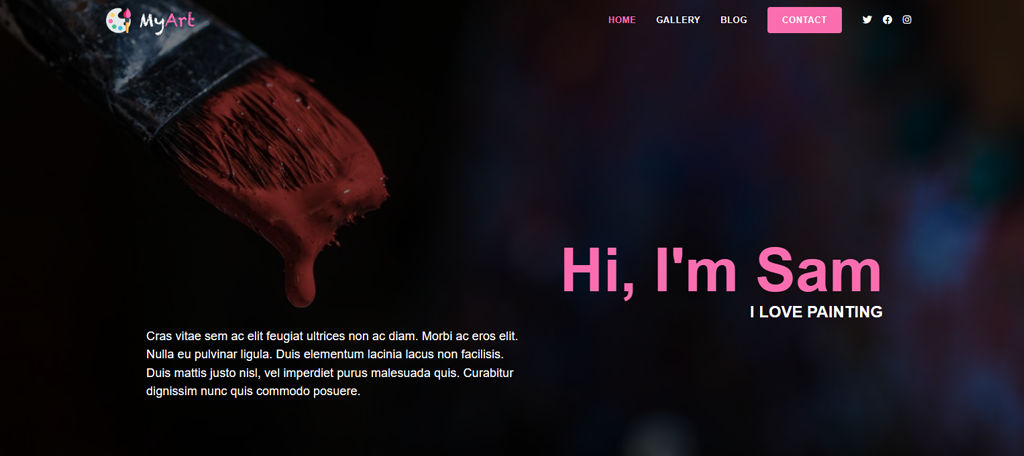Click the line starting "Duis mattis justo"
The height and width of the screenshot is (456, 1024).
point(330,374)
